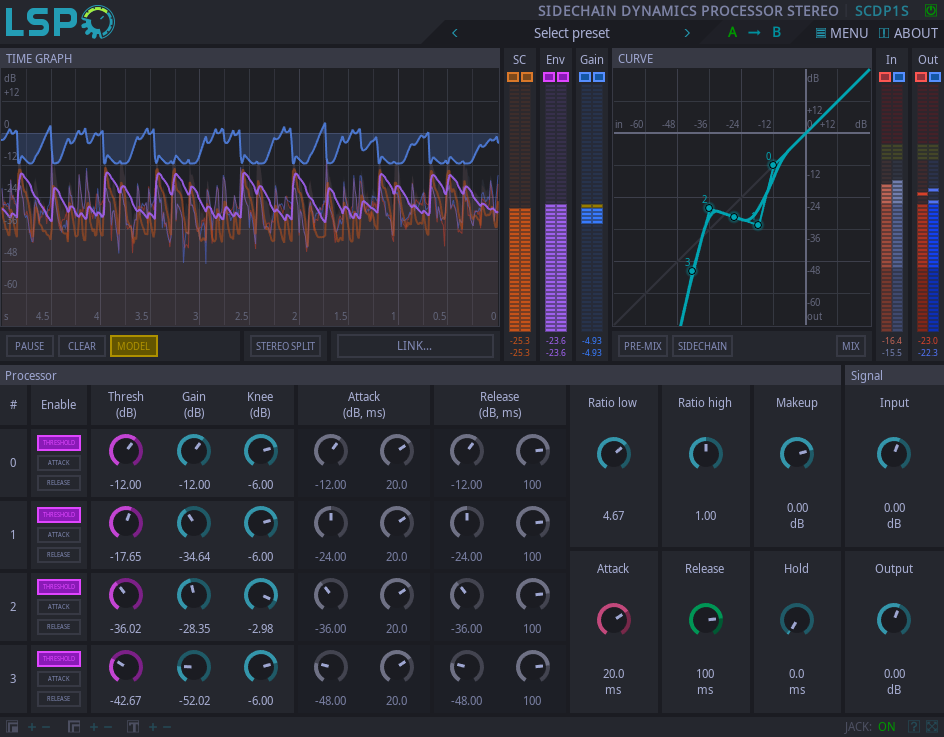Enable ATTACK for processor row 0
The width and height of the screenshot is (944, 737).
coord(59,462)
